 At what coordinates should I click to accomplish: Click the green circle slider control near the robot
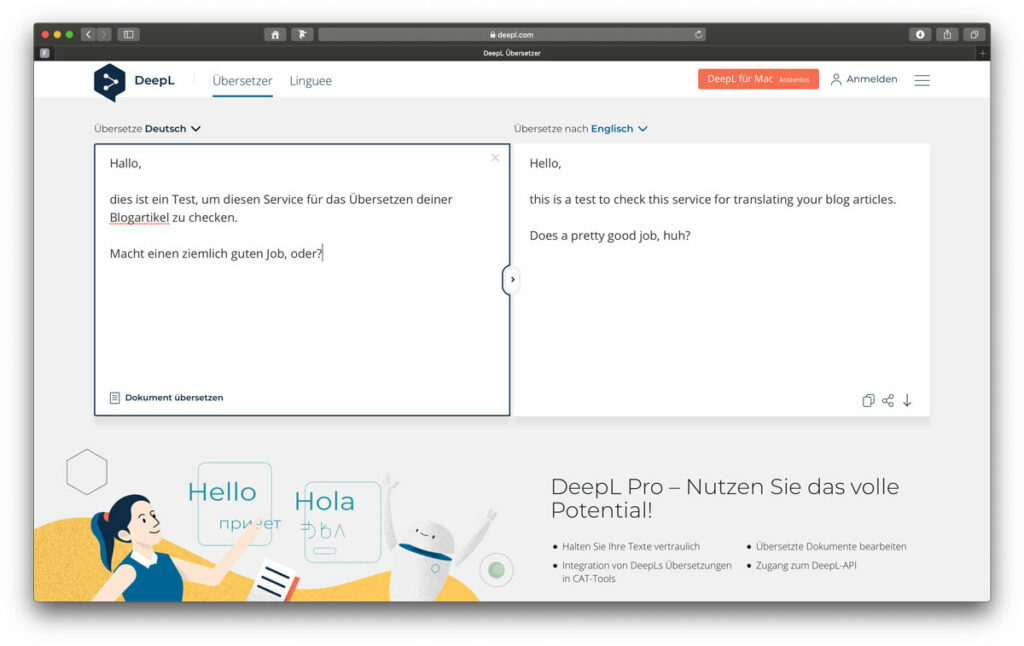click(496, 568)
